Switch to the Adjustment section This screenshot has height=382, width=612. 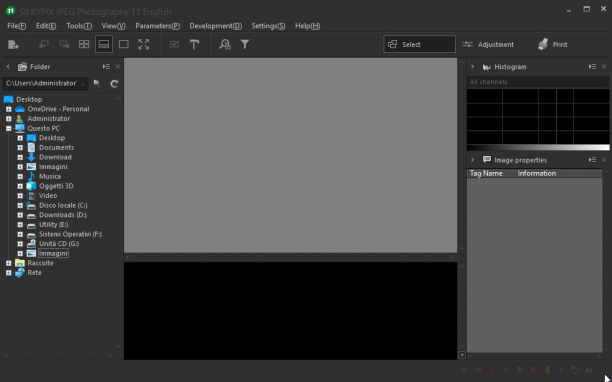(488, 44)
